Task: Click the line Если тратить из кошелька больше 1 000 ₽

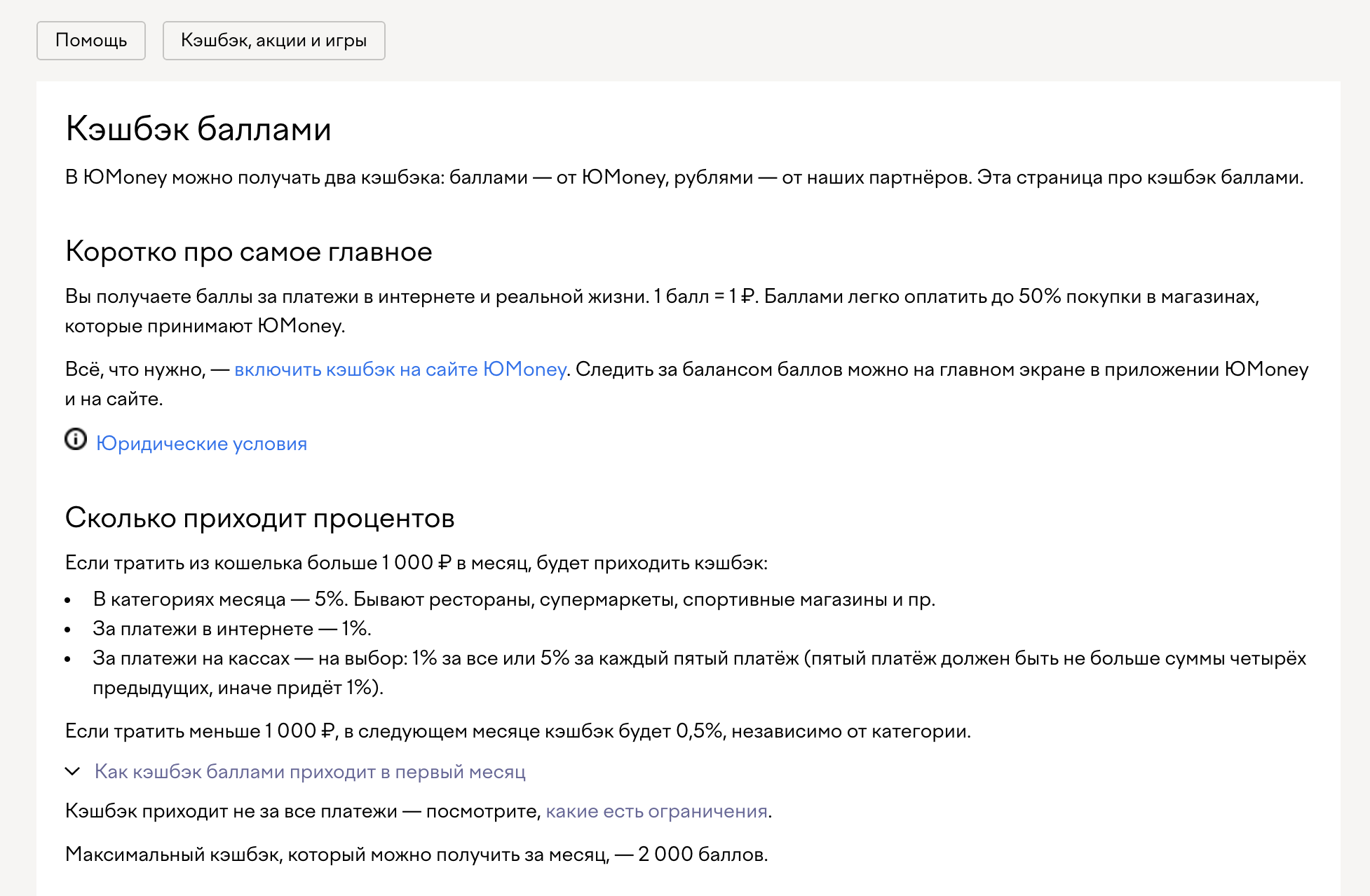Action: click(416, 563)
